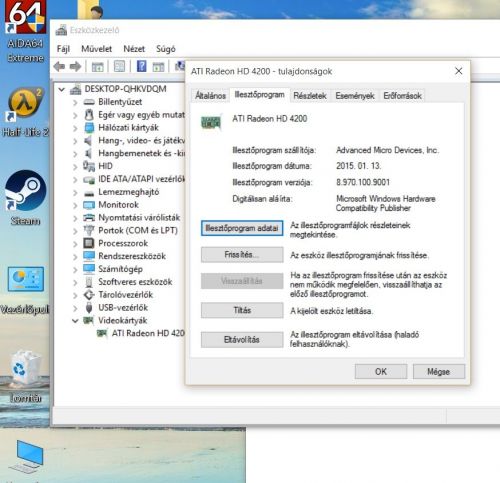Click the Forward arrow in Eszközkezelő toolbar
The width and height of the screenshot is (500, 483).
point(75,67)
